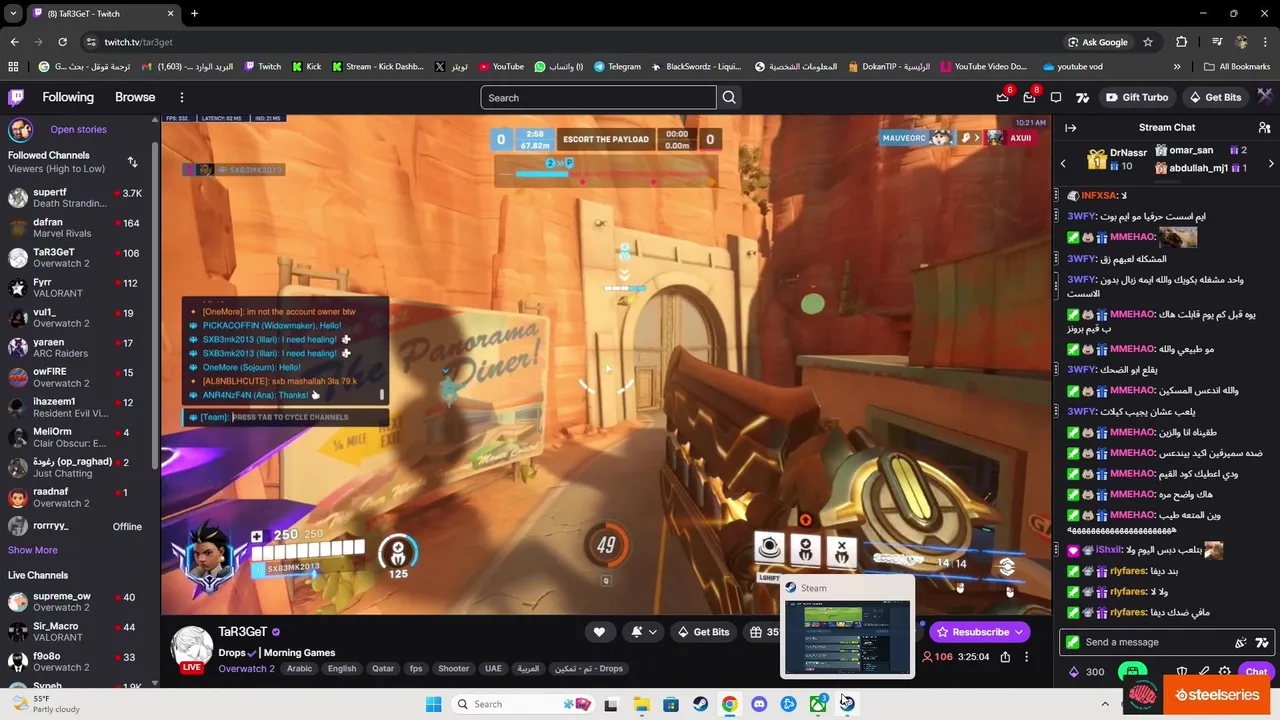The width and height of the screenshot is (1280, 720).
Task: Expand the Resubscribe options arrow
Action: click(x=1019, y=632)
